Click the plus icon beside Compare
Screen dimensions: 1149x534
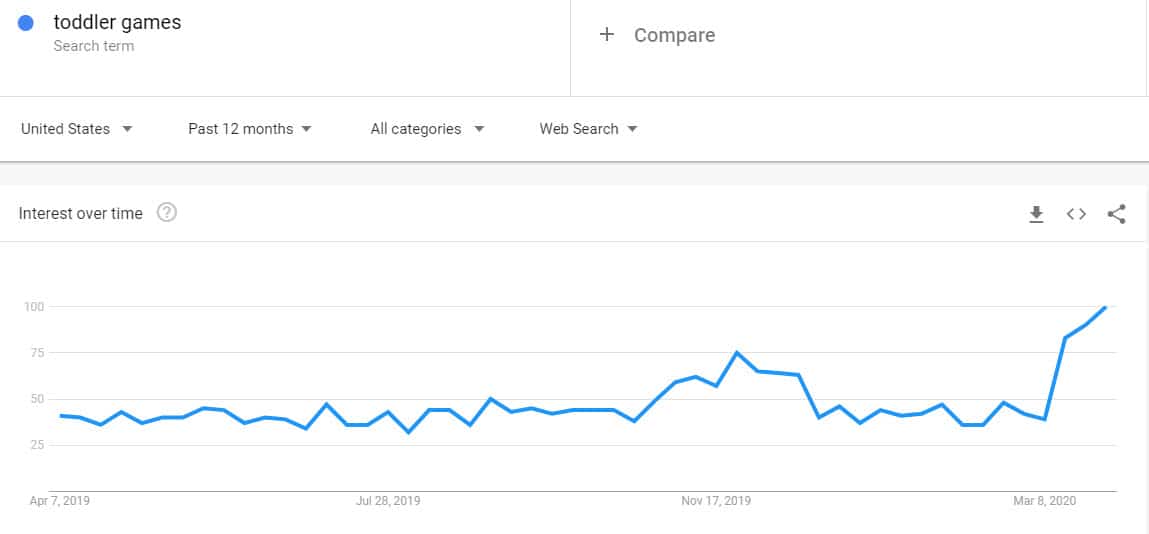click(606, 34)
